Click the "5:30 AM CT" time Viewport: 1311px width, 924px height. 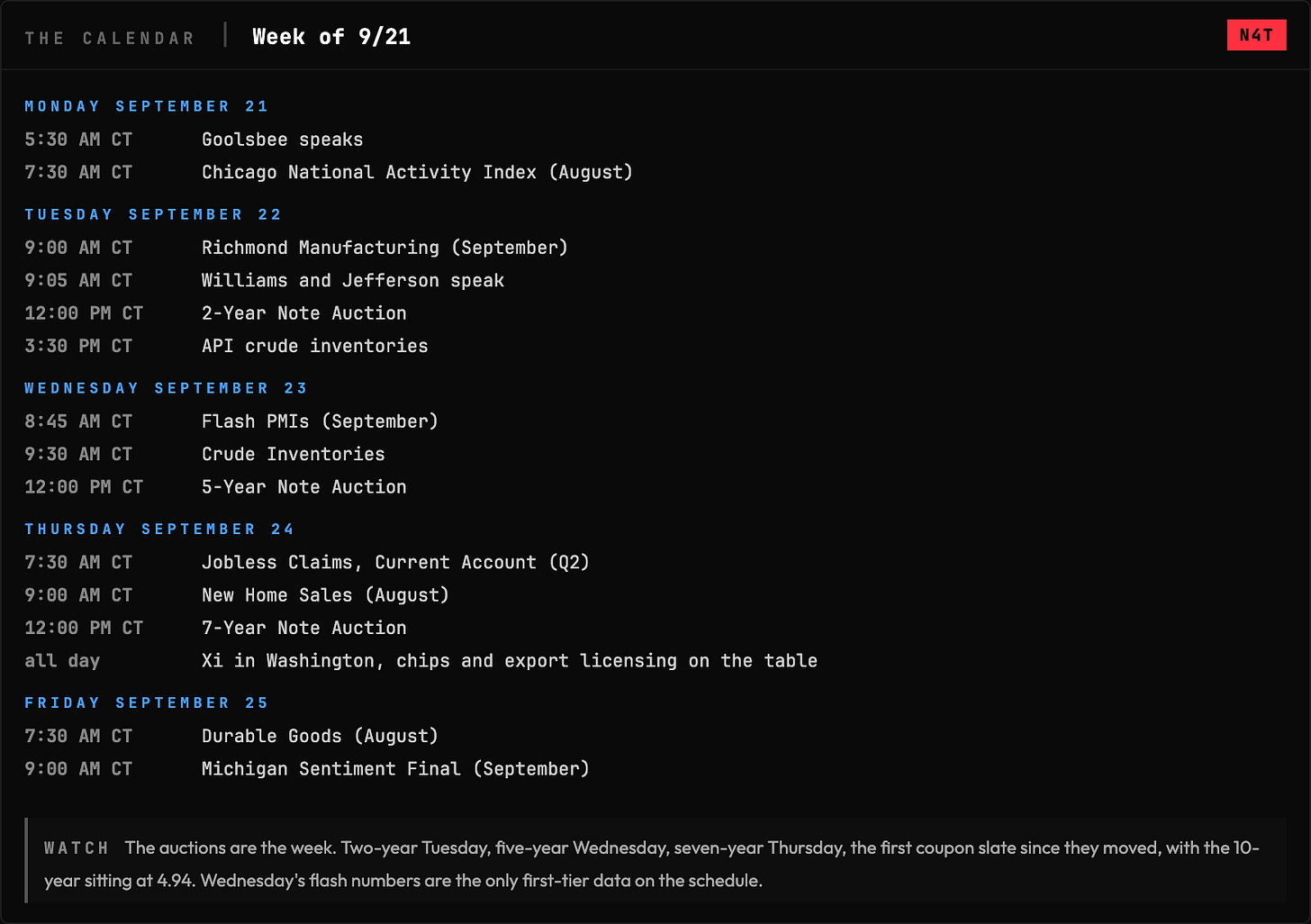coord(78,140)
